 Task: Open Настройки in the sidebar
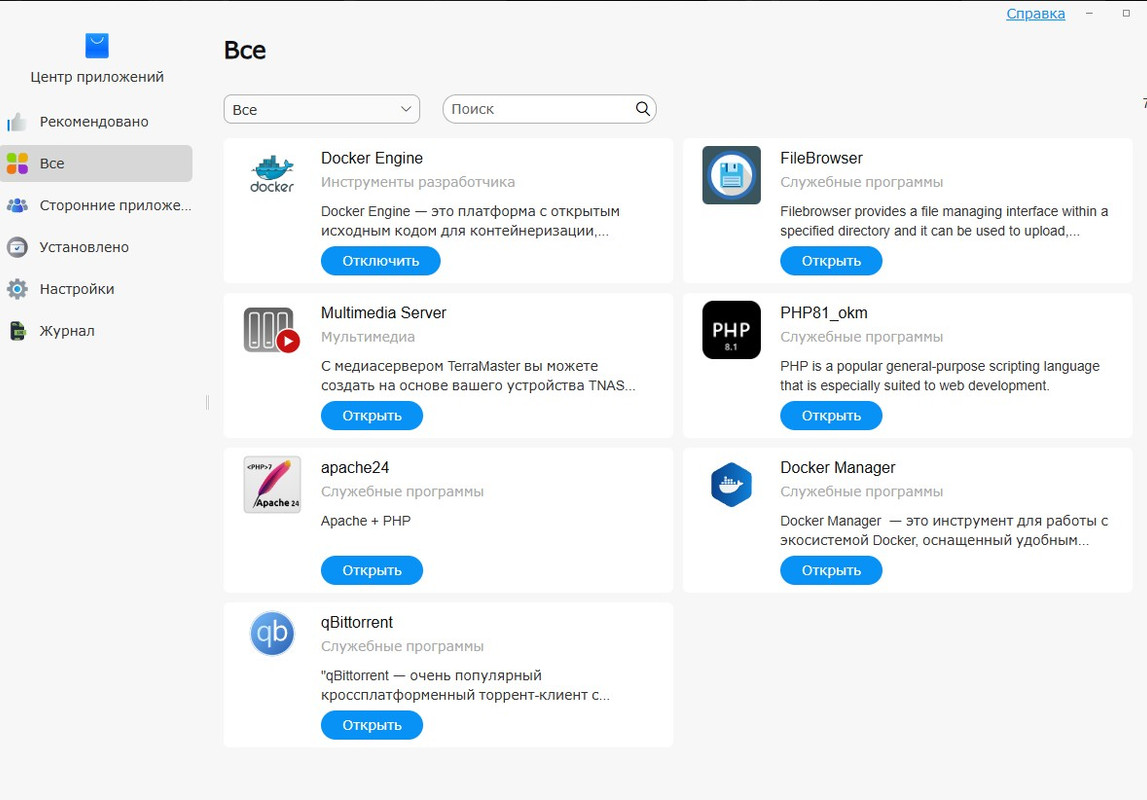tap(96, 289)
